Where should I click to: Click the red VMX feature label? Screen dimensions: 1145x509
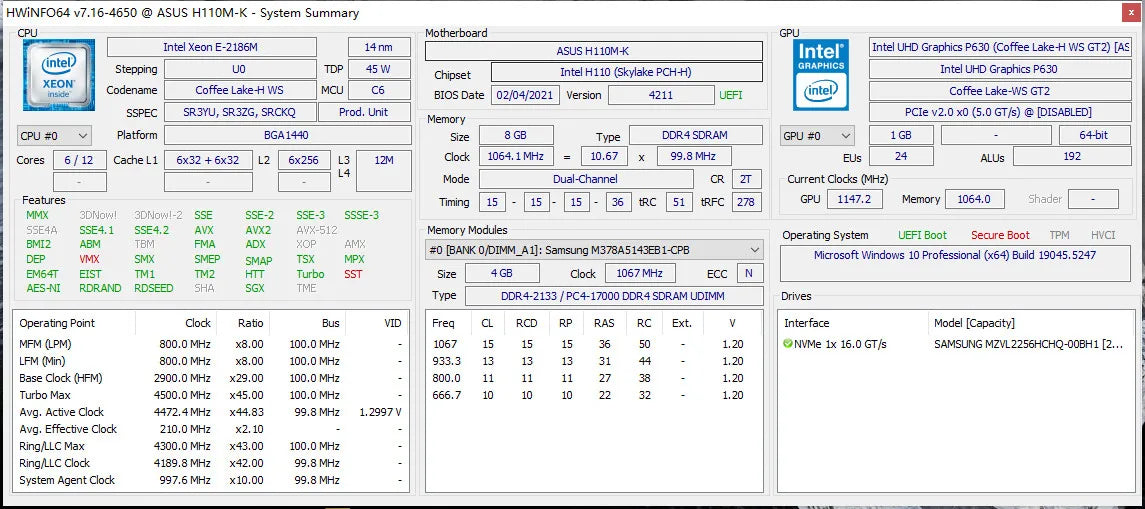pyautogui.click(x=89, y=259)
